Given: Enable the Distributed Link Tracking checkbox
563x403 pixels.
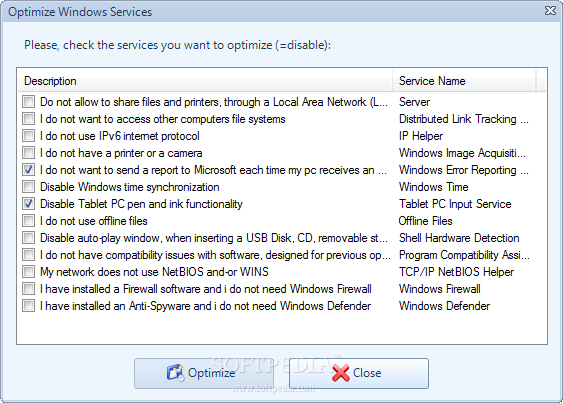Looking at the screenshot, I should (x=28, y=119).
